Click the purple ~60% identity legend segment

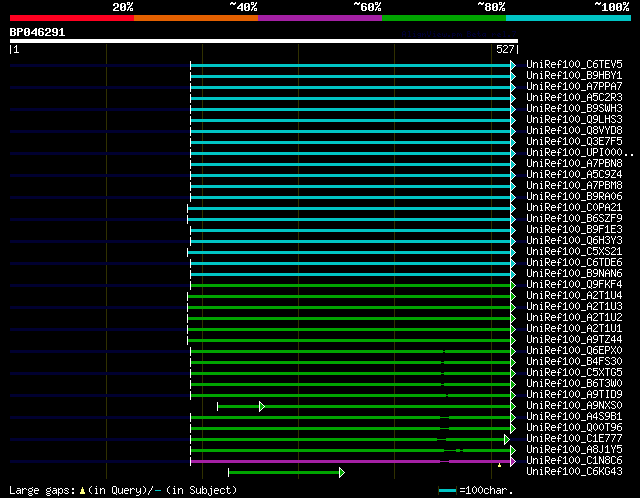point(320,18)
